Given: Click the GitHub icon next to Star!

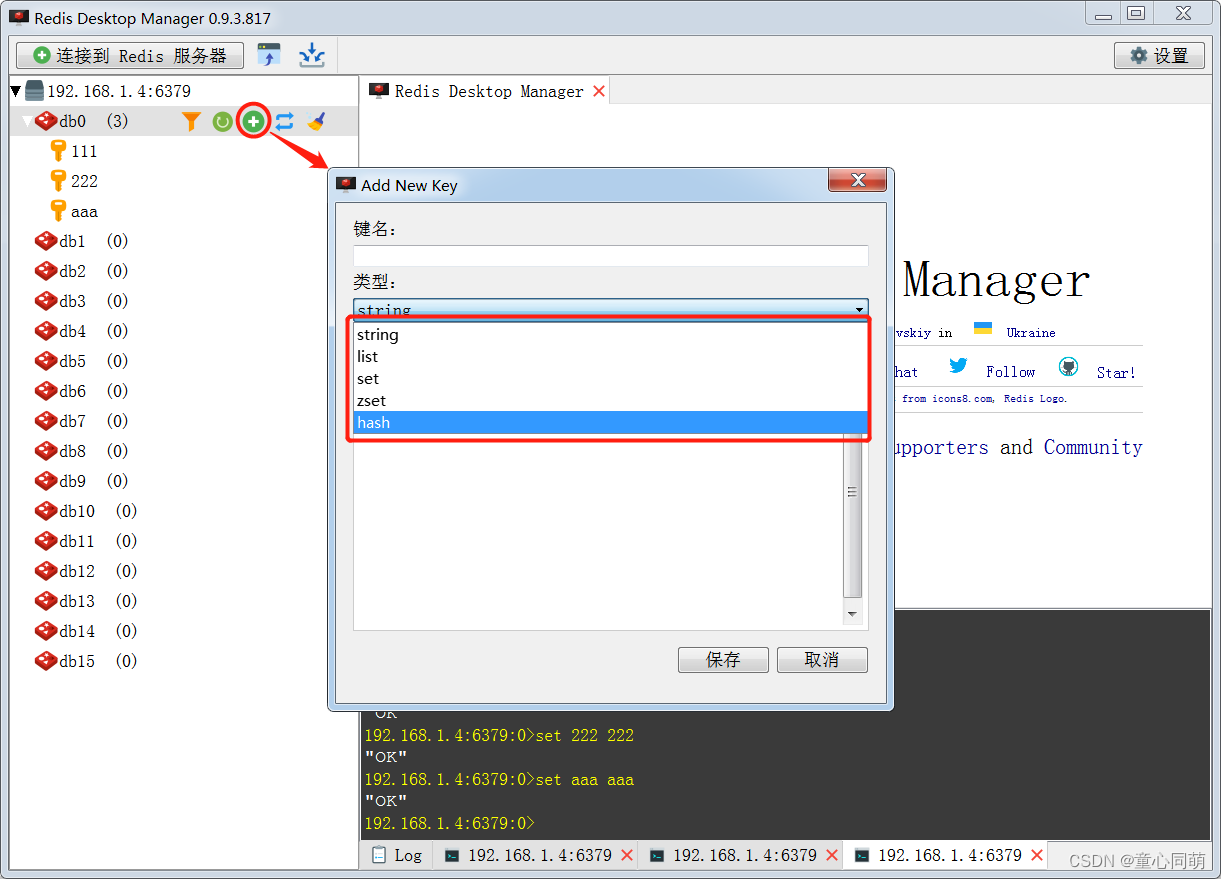Looking at the screenshot, I should pos(1069,367).
